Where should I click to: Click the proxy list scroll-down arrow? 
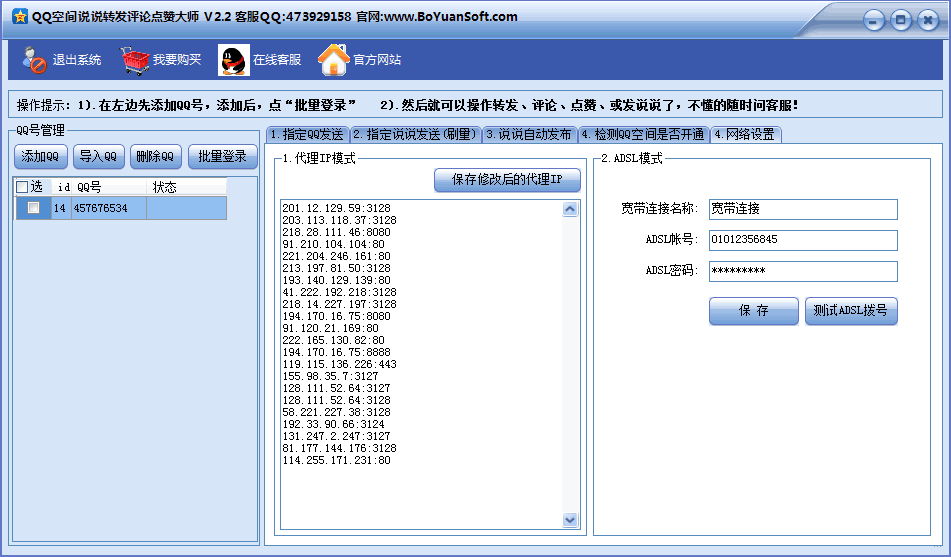click(570, 519)
